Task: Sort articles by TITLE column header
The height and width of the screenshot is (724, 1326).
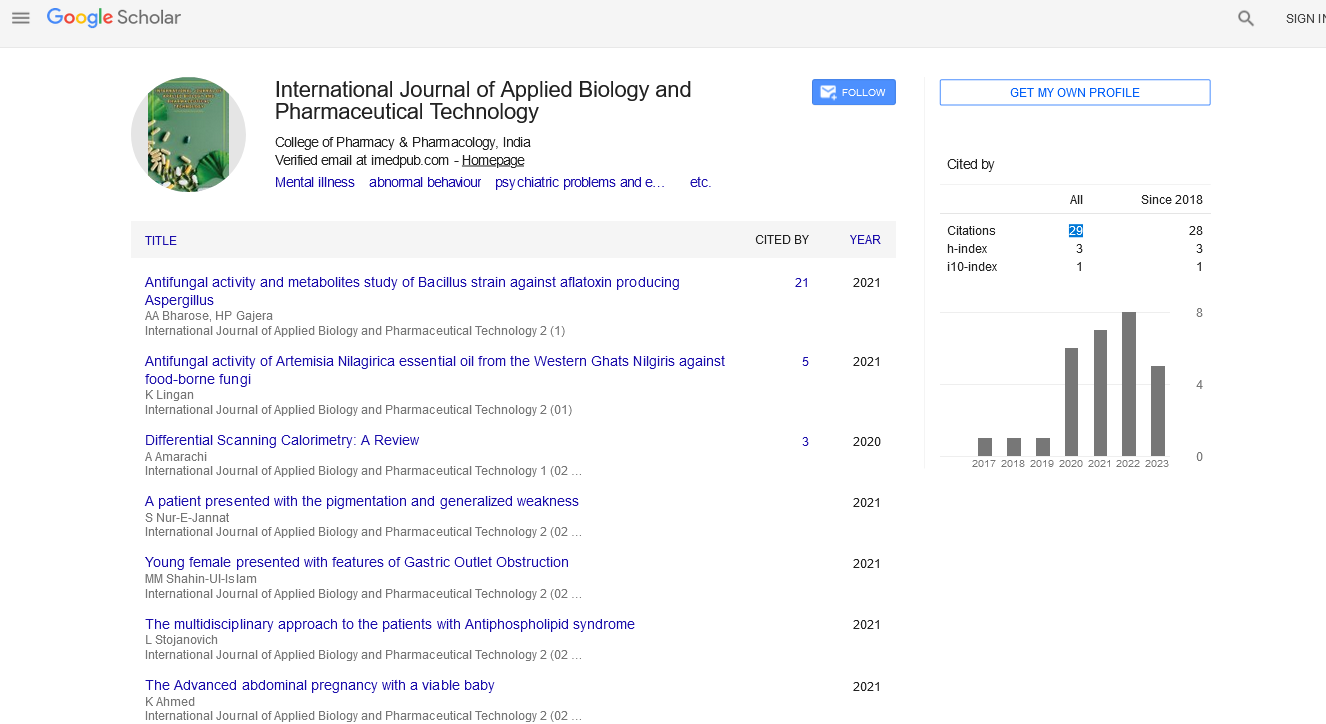Action: pyautogui.click(x=161, y=240)
